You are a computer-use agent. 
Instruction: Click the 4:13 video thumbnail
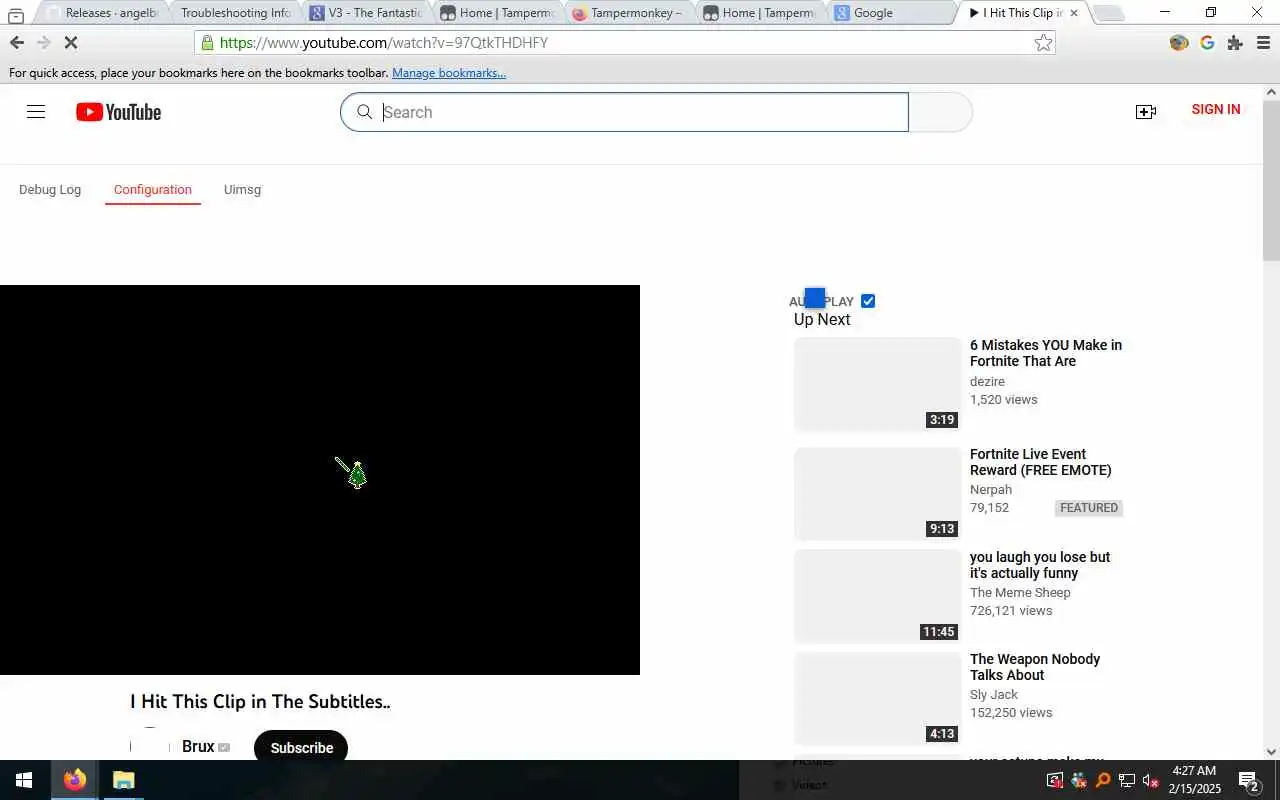(878, 698)
